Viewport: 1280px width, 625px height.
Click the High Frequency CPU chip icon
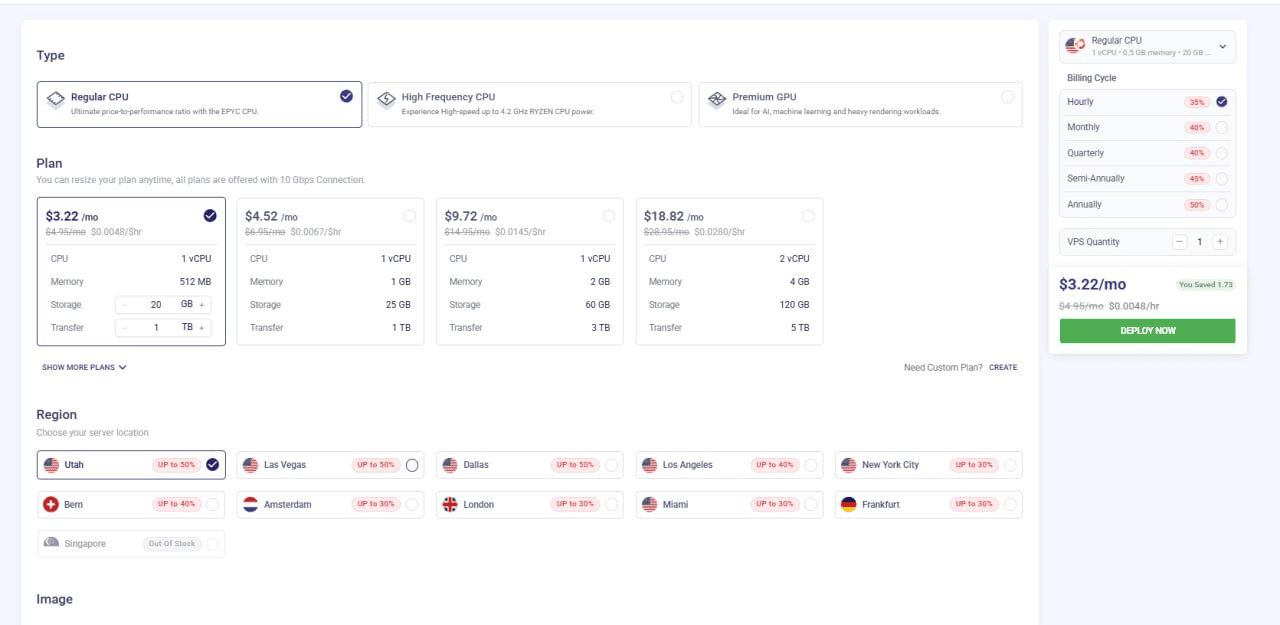tap(386, 100)
